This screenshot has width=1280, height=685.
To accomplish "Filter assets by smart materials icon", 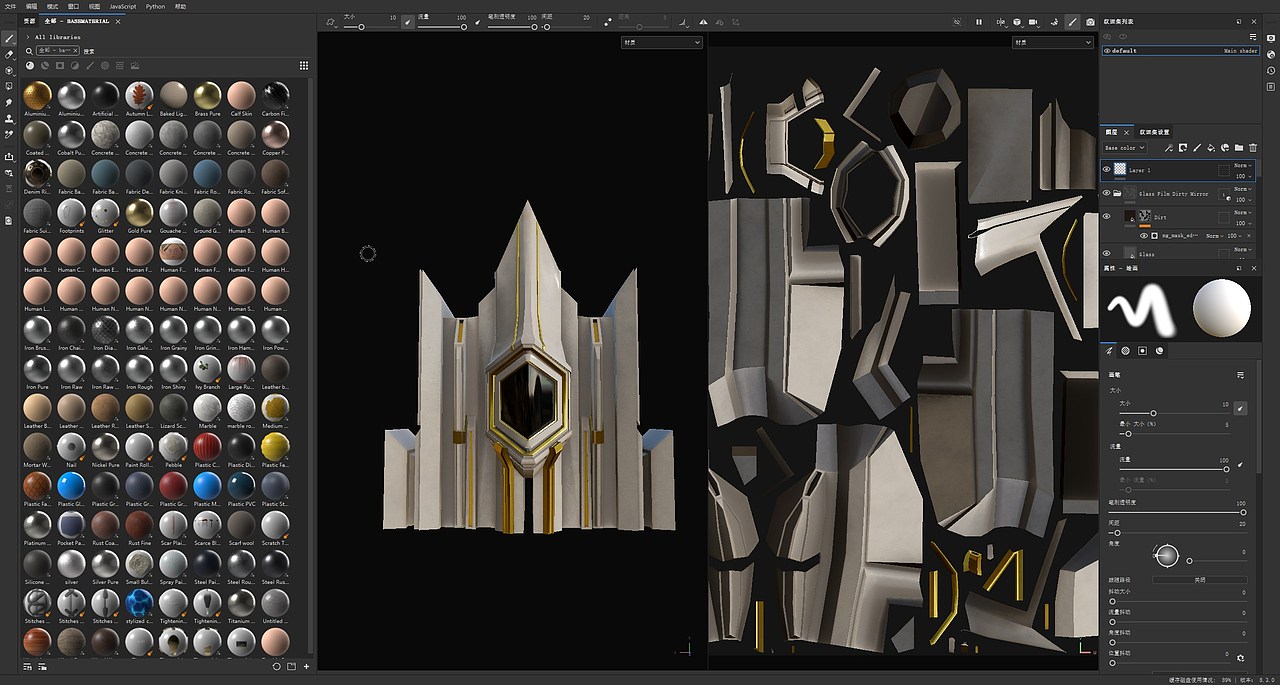I will tap(45, 66).
